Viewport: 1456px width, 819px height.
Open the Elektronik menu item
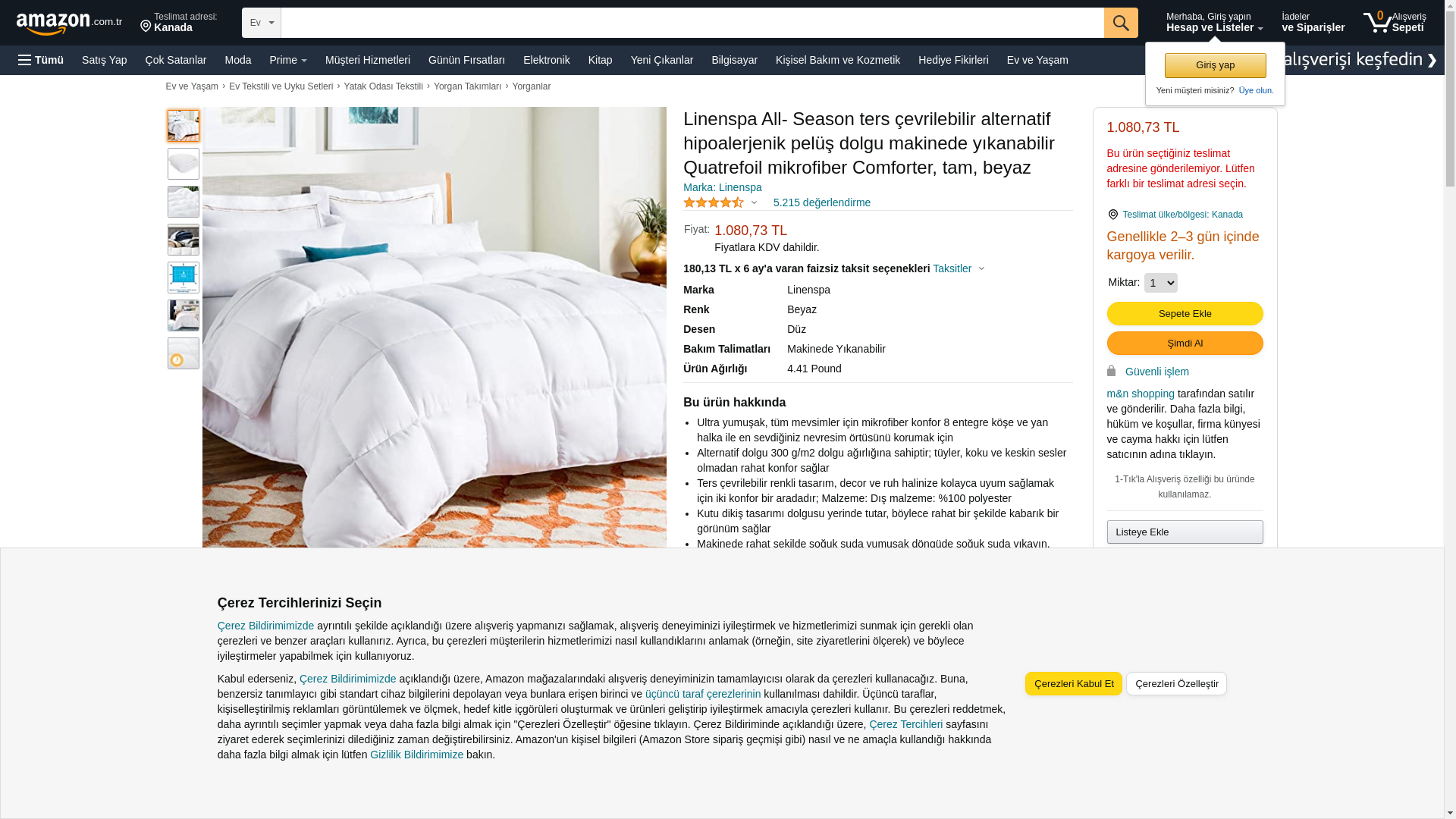[546, 60]
